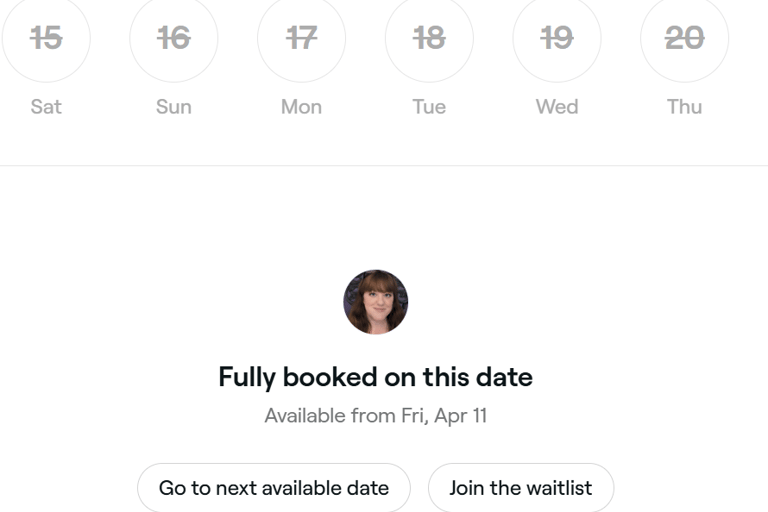Viewport: 768px width, 512px height.
Task: Click the horizontal divider below the dates
Action: click(x=384, y=166)
